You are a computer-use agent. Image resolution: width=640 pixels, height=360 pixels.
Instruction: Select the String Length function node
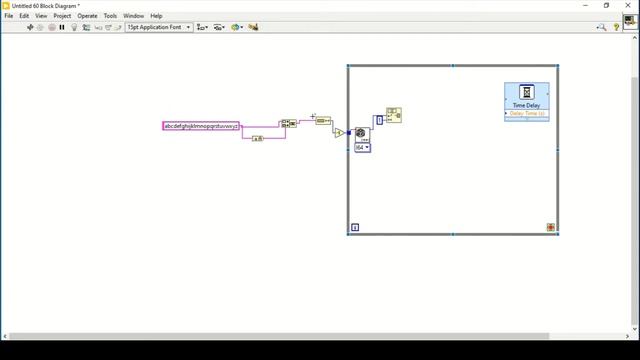point(323,121)
